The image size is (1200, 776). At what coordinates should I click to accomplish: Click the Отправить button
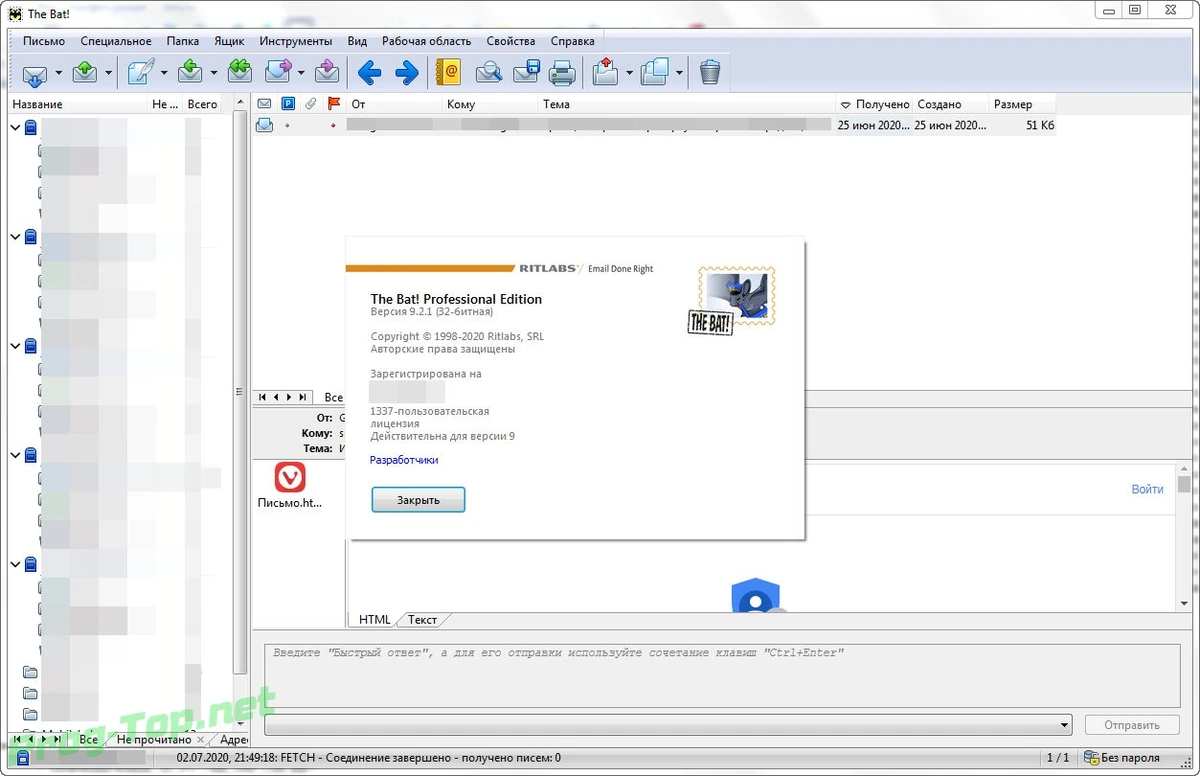point(1132,725)
